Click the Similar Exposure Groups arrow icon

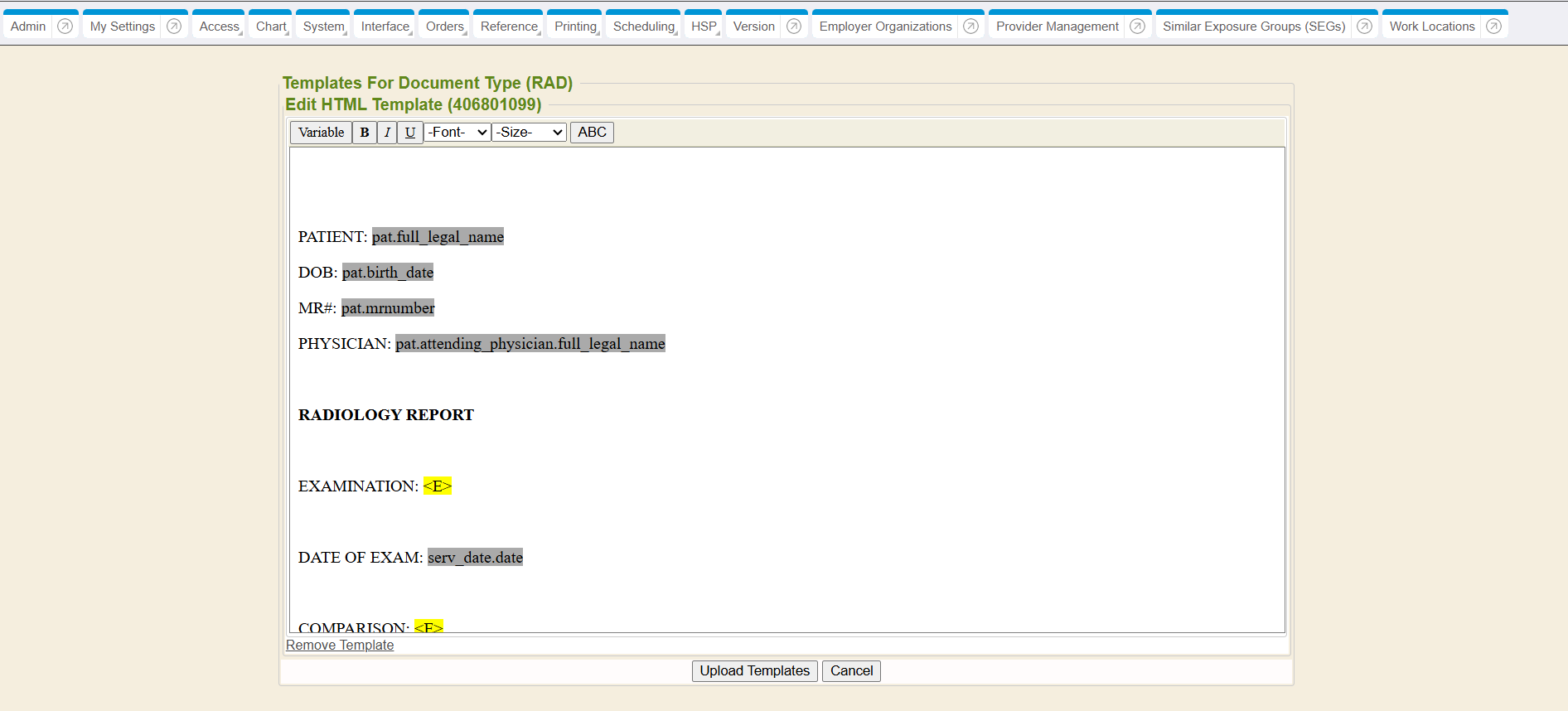(x=1364, y=27)
